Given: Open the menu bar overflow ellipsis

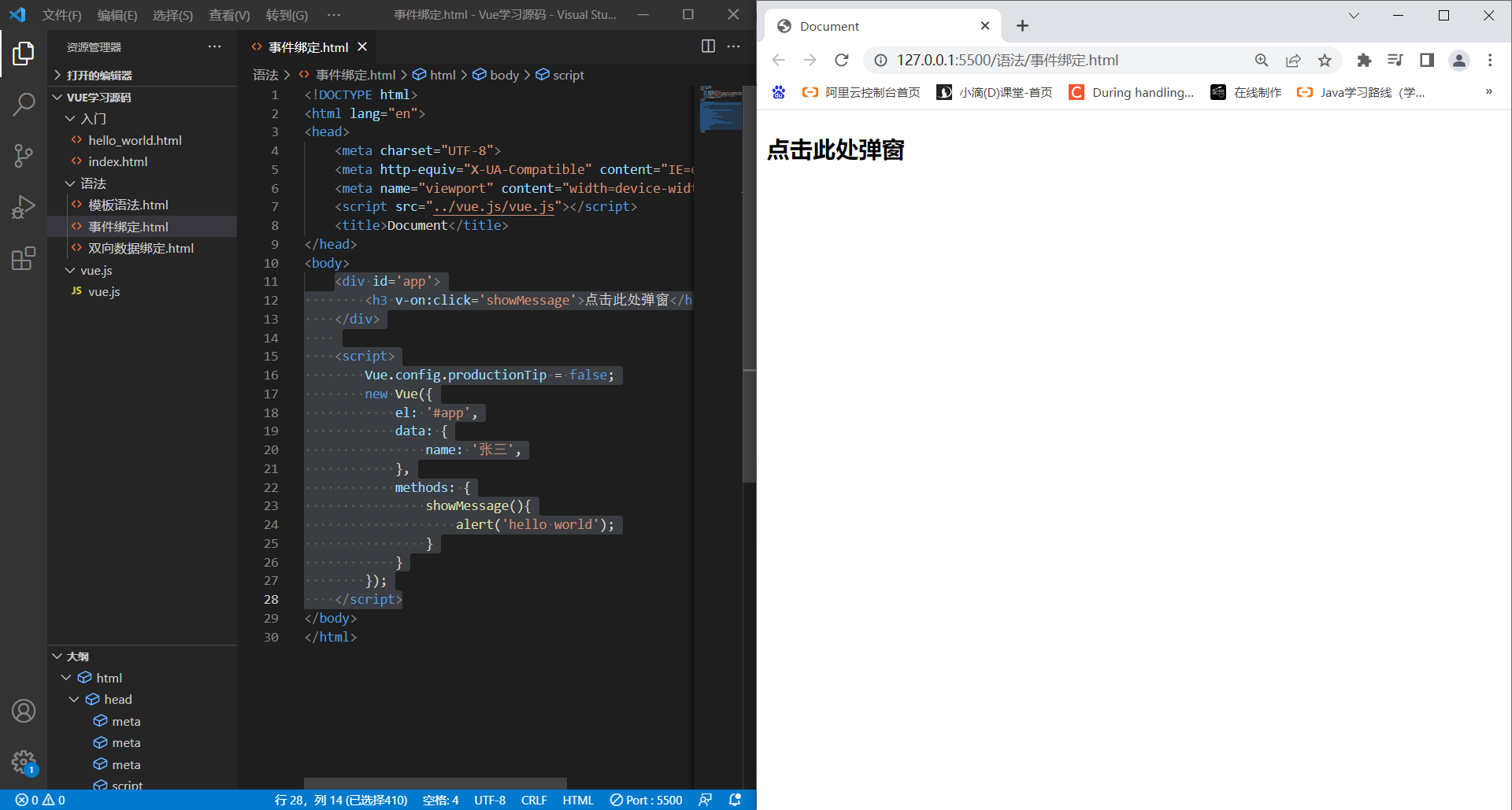Looking at the screenshot, I should coord(334,15).
